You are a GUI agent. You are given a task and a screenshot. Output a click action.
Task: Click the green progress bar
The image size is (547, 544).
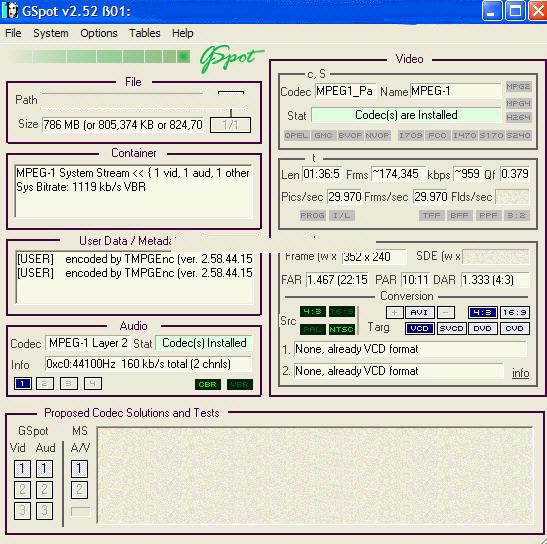click(101, 57)
